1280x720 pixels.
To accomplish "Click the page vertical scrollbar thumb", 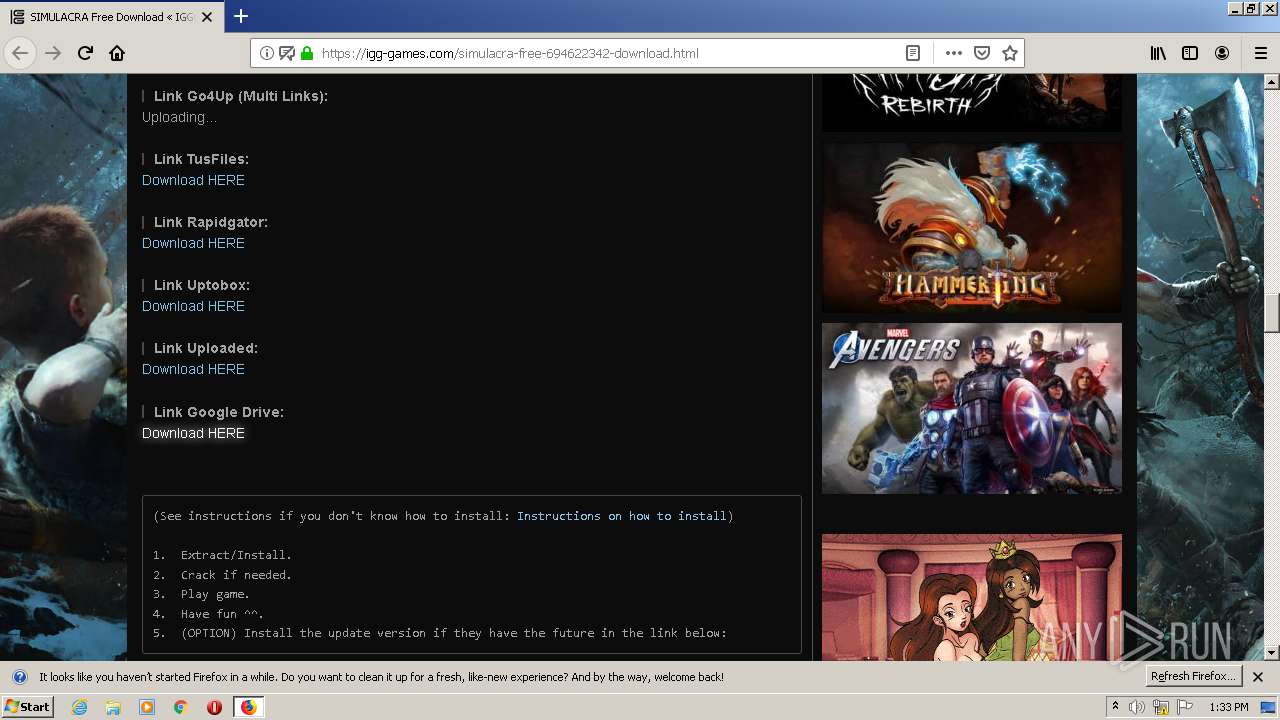I will click(x=1272, y=313).
